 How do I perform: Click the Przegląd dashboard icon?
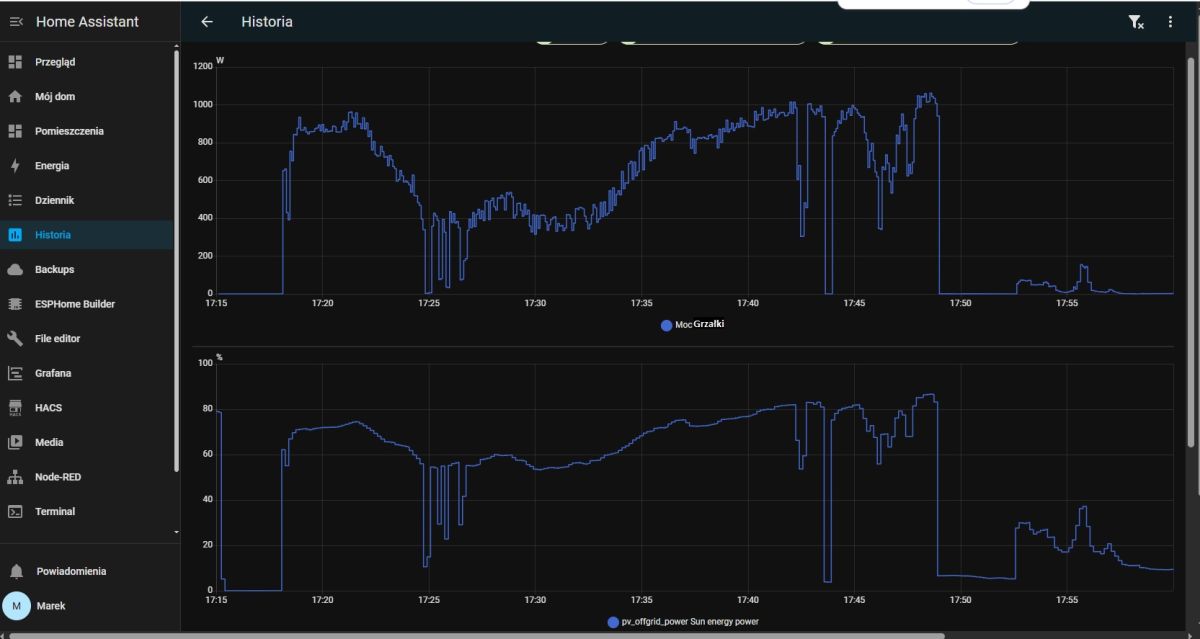tap(15, 62)
